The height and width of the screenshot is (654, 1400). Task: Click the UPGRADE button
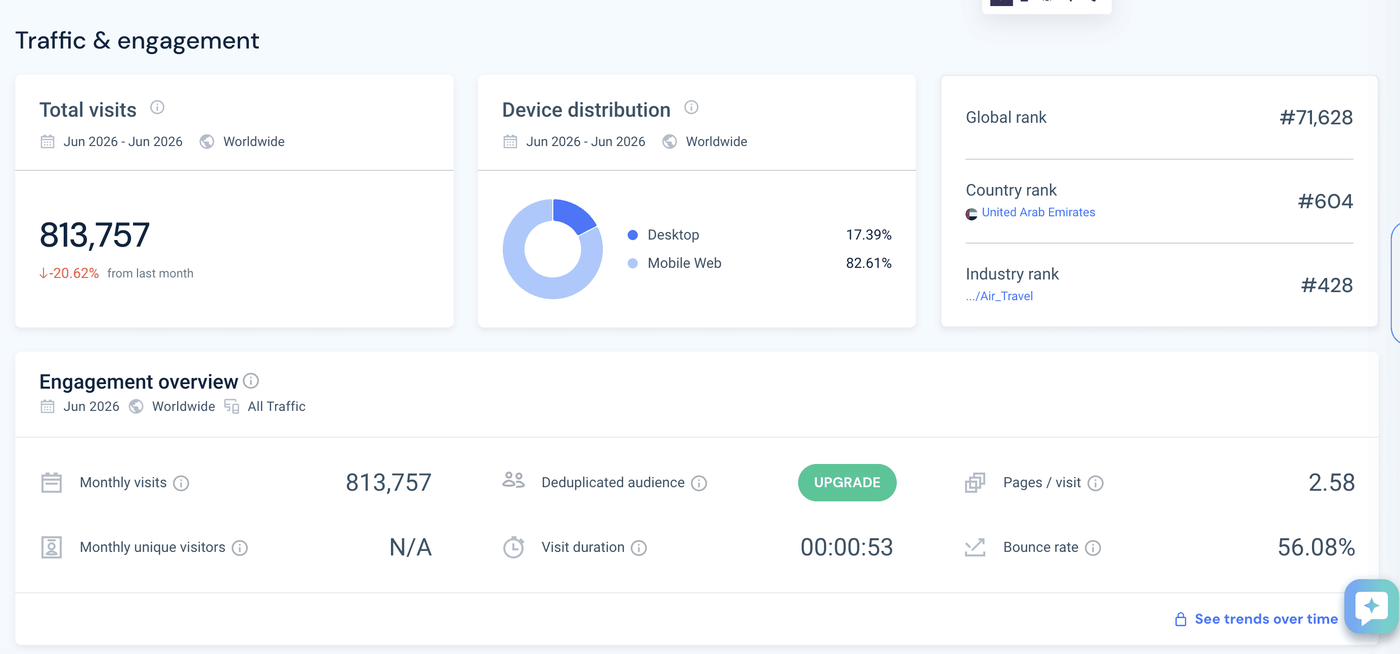pos(847,482)
